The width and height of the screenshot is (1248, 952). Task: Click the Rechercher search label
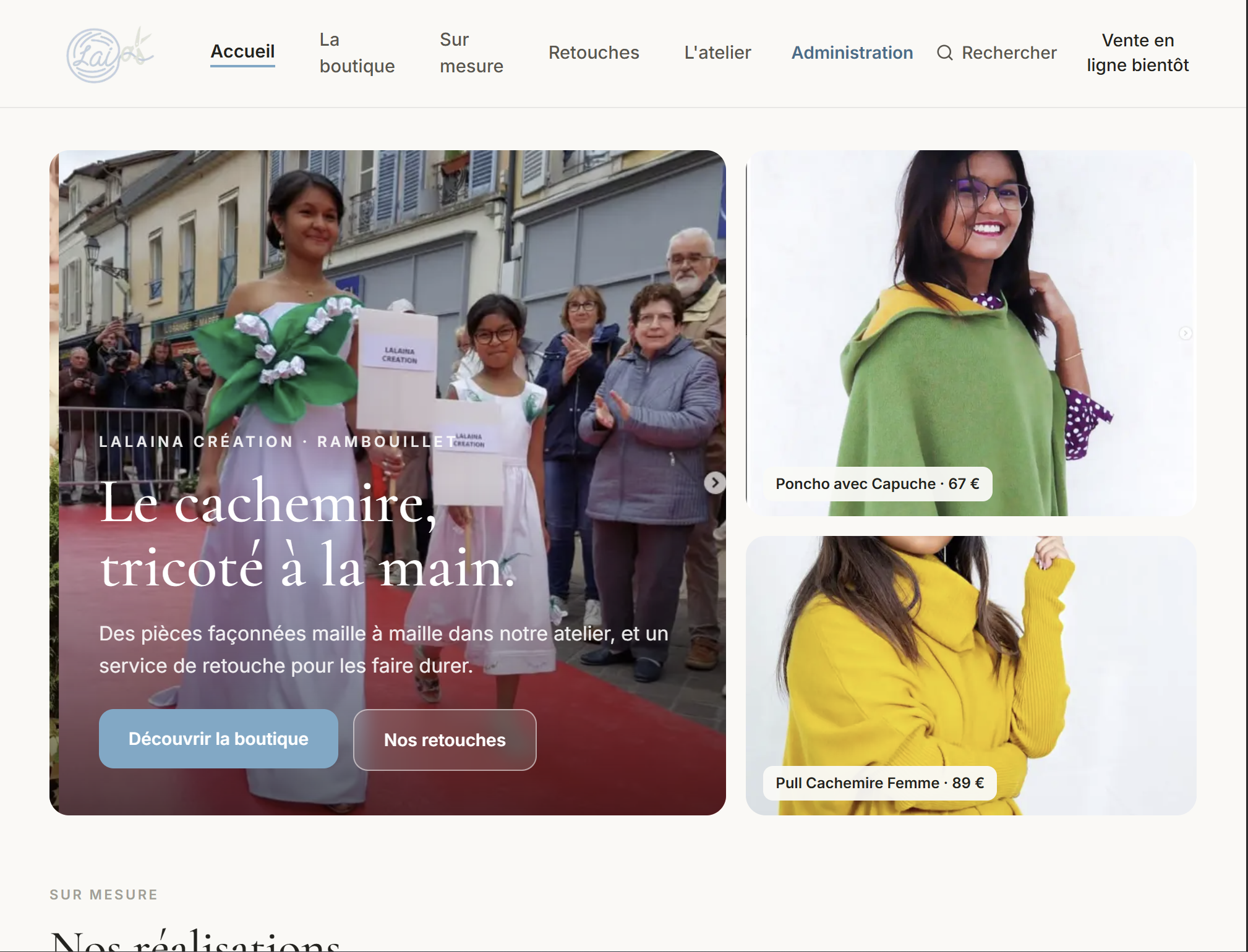(x=1009, y=53)
